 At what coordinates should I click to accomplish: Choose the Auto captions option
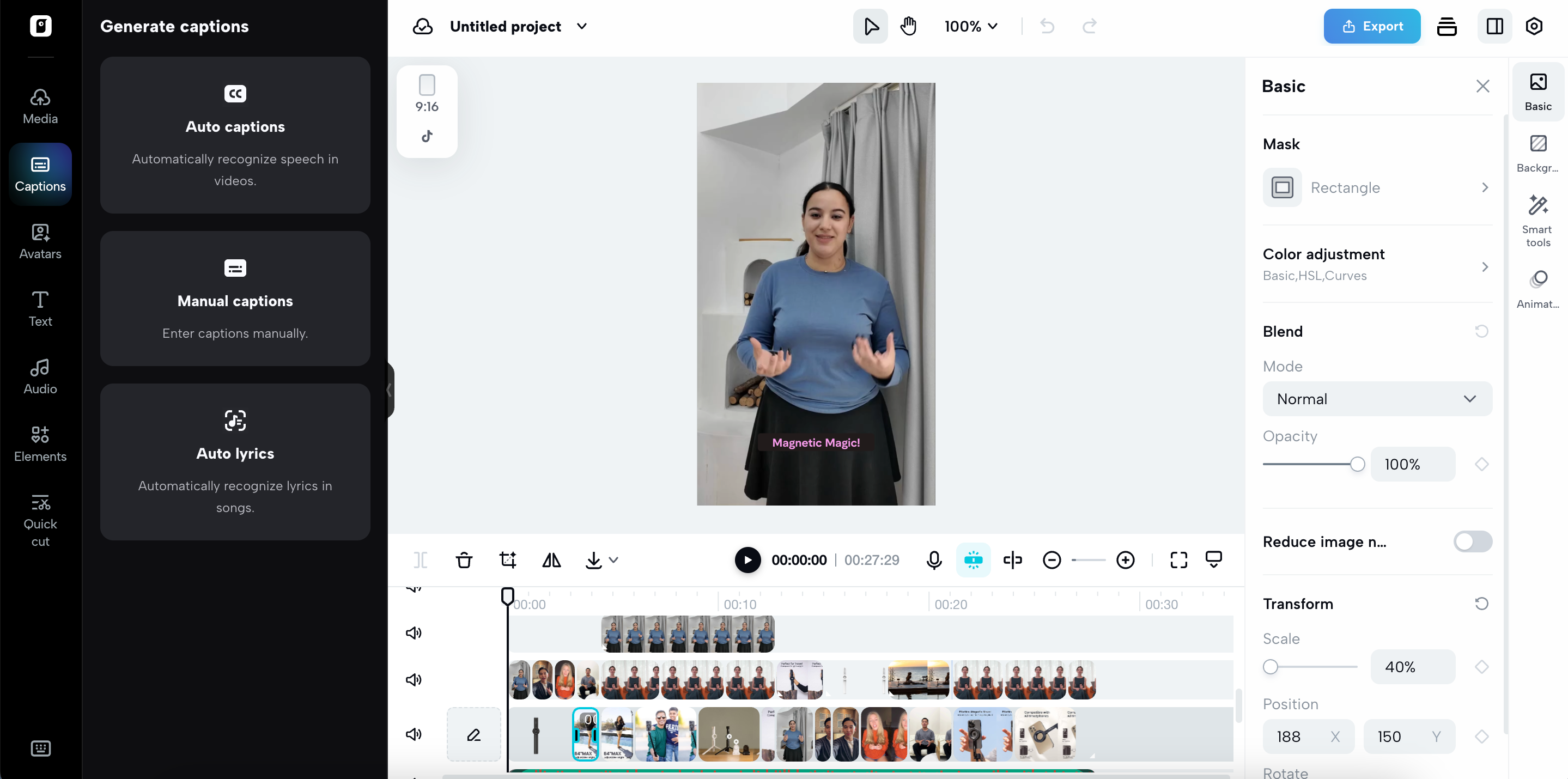[x=235, y=135]
